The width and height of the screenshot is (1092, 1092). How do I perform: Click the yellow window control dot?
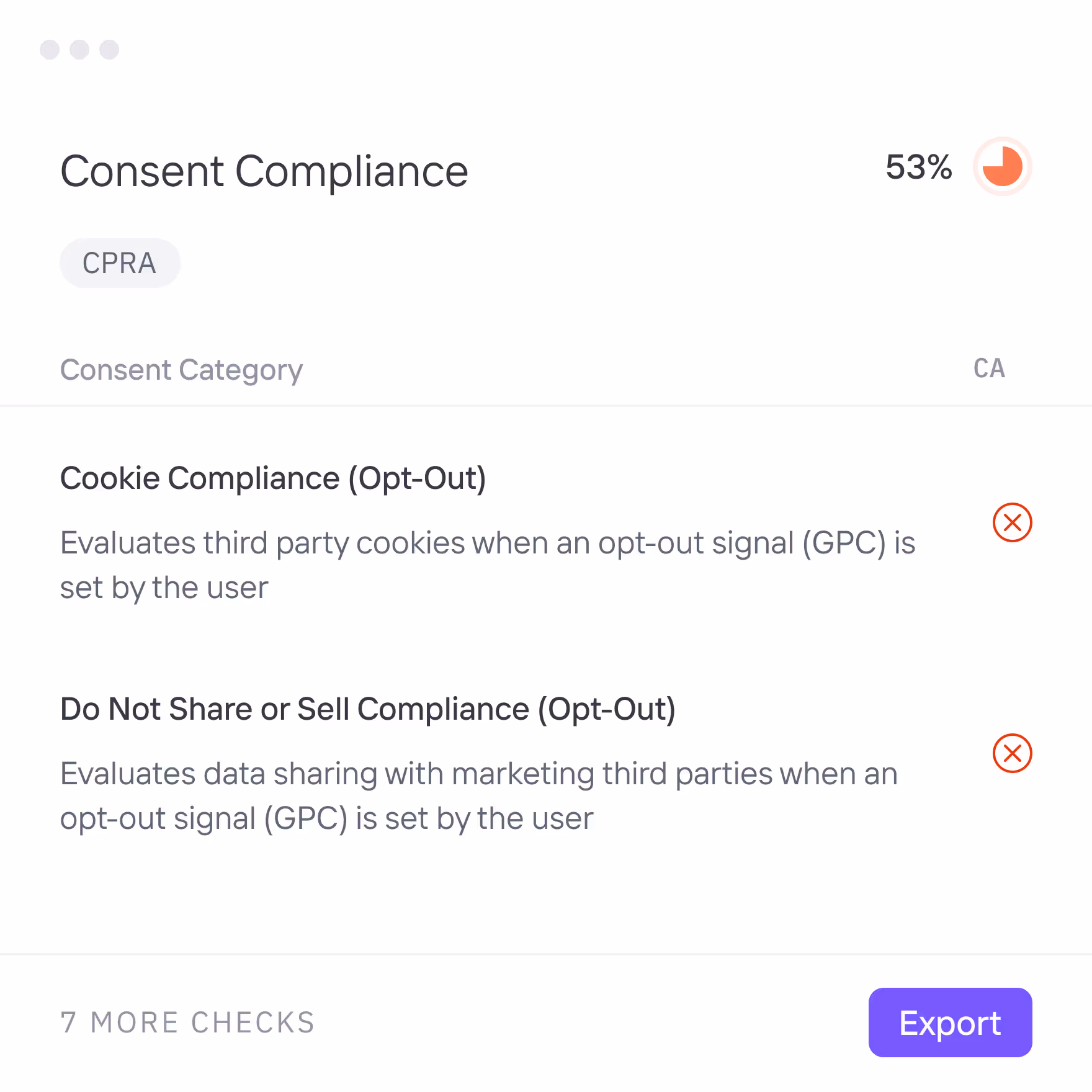click(x=80, y=50)
